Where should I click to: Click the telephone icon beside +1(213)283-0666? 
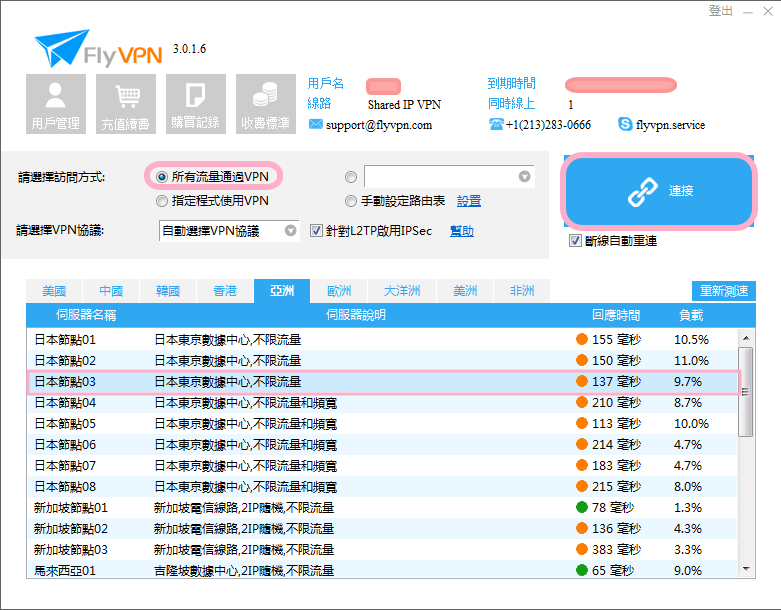(x=496, y=124)
